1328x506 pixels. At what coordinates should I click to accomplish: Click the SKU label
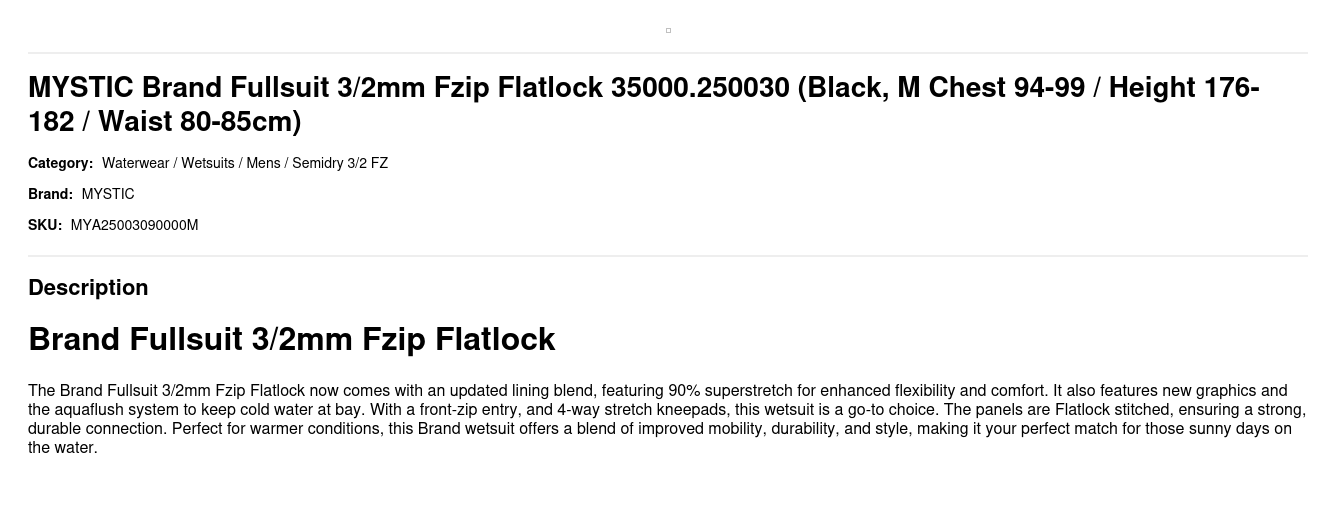pos(45,225)
